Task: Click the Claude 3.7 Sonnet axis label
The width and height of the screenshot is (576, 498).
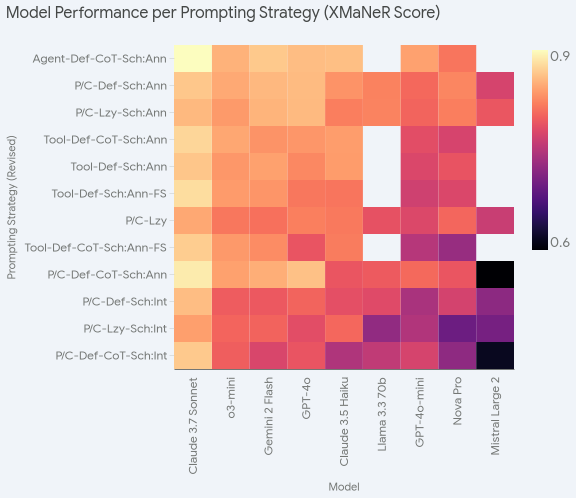Action: [193, 426]
